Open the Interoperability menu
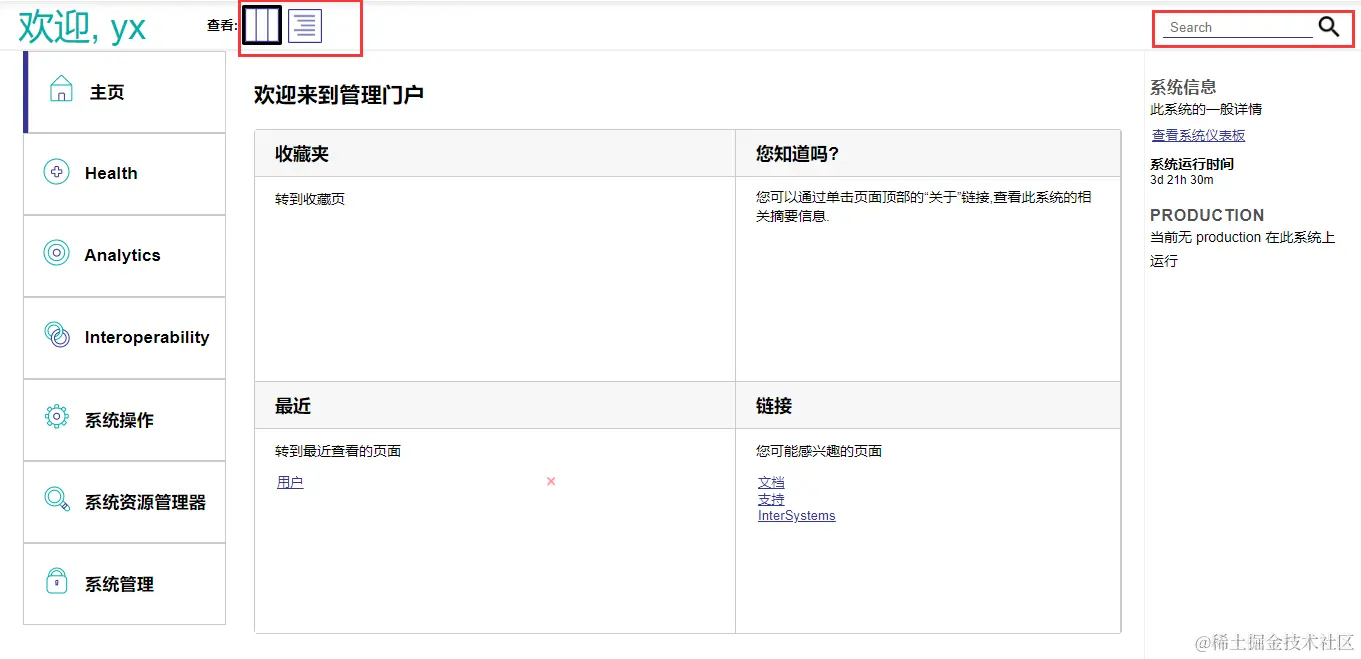1361x659 pixels. coord(125,338)
